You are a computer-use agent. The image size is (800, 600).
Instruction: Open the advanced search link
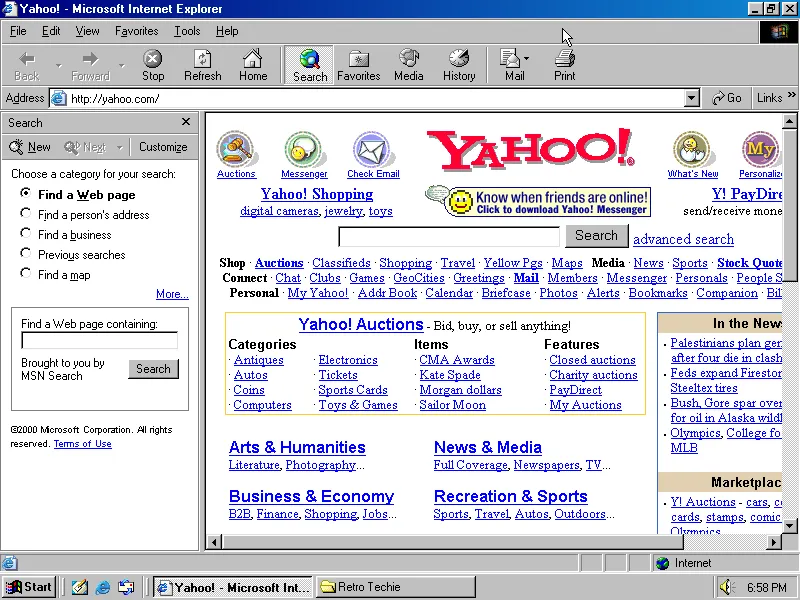click(683, 239)
